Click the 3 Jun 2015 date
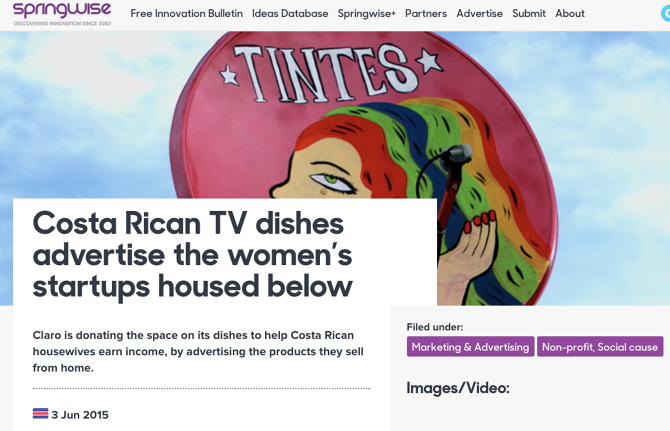The width and height of the screenshot is (670, 431). pos(80,415)
